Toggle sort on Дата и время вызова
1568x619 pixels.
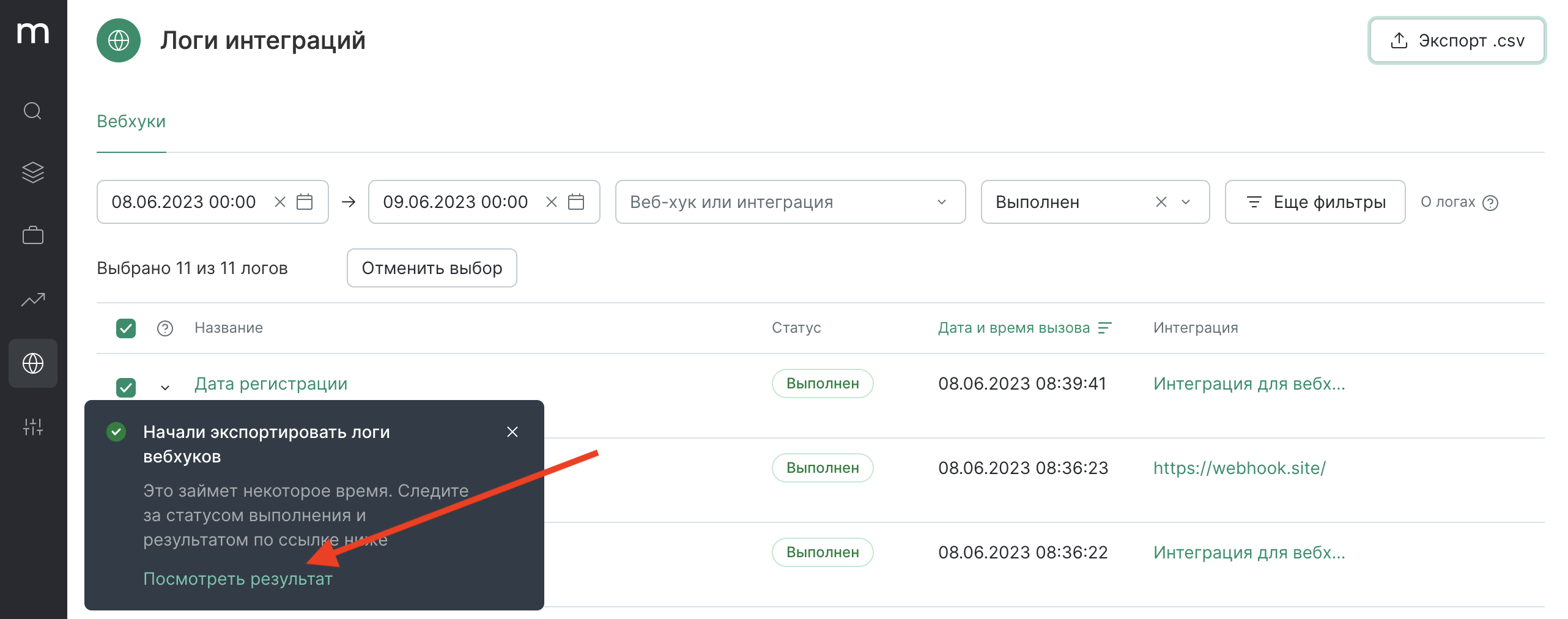click(1104, 328)
